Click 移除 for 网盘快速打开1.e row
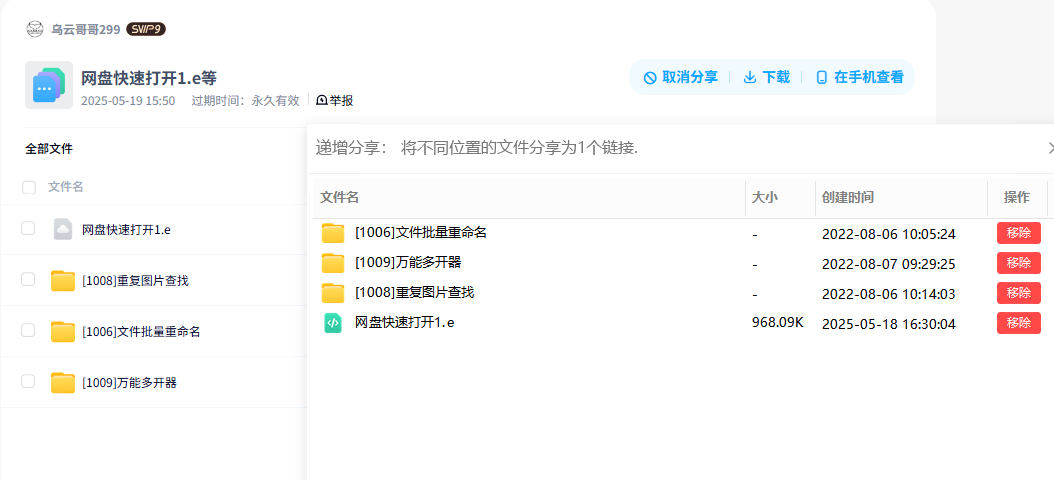Viewport: 1054px width, 480px height. (1018, 323)
